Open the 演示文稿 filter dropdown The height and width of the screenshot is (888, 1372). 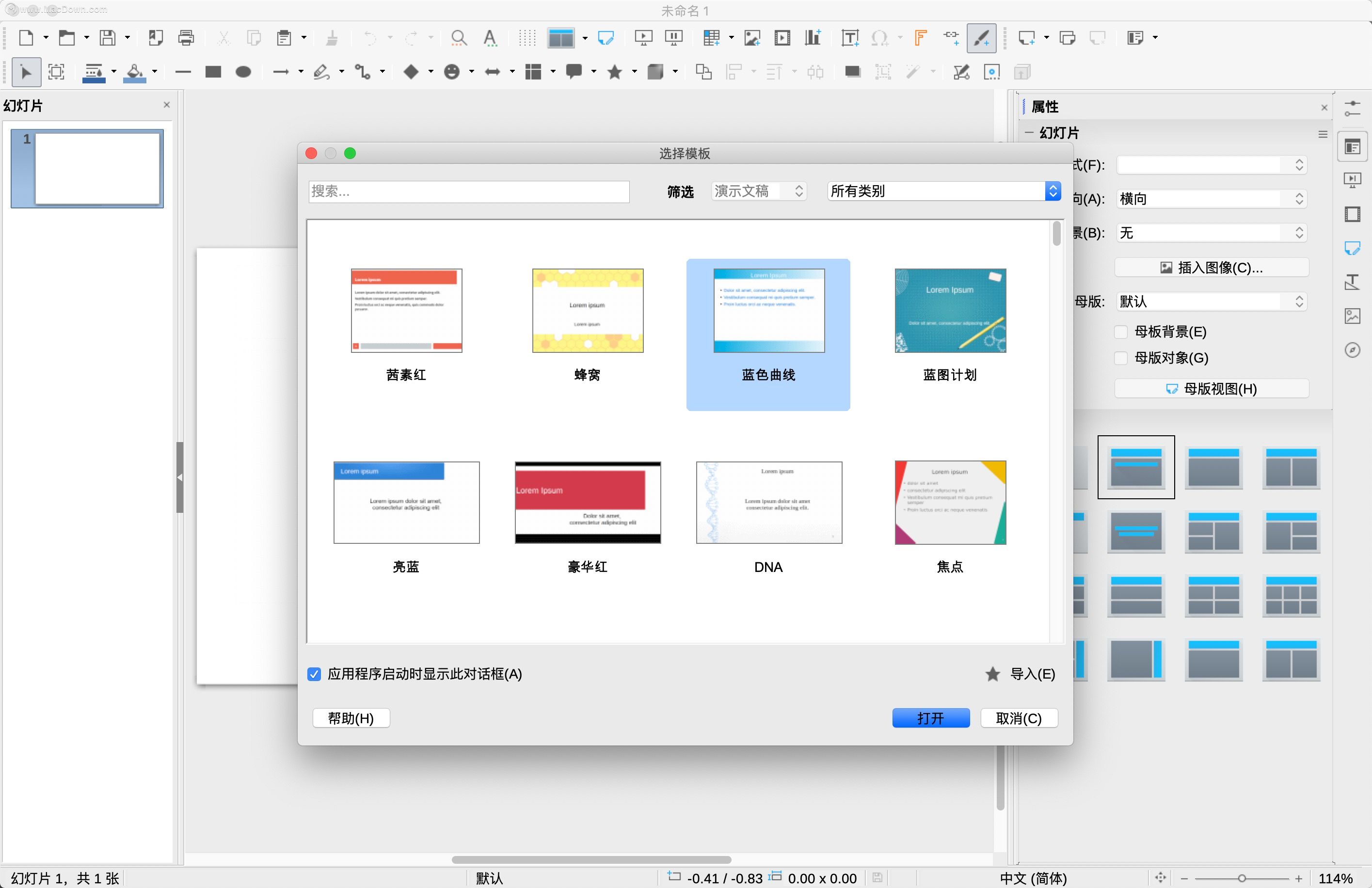click(x=759, y=191)
